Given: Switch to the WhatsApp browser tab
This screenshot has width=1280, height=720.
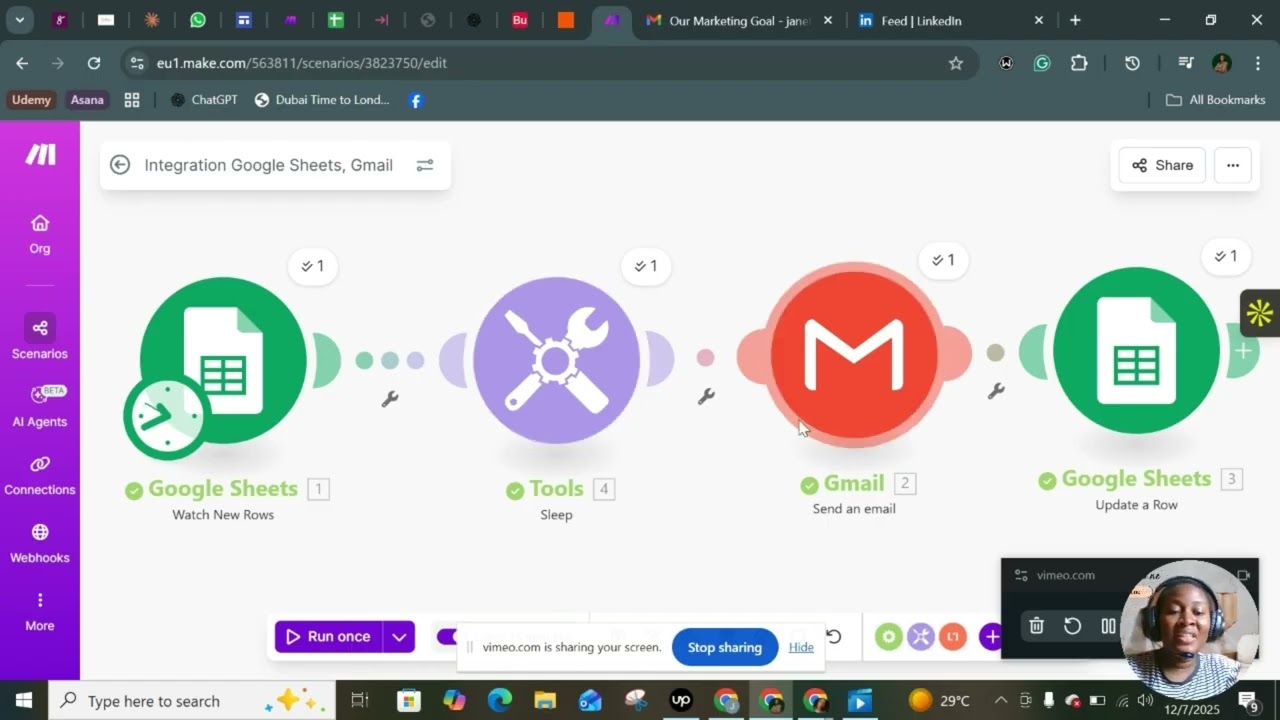Looking at the screenshot, I should pyautogui.click(x=198, y=20).
